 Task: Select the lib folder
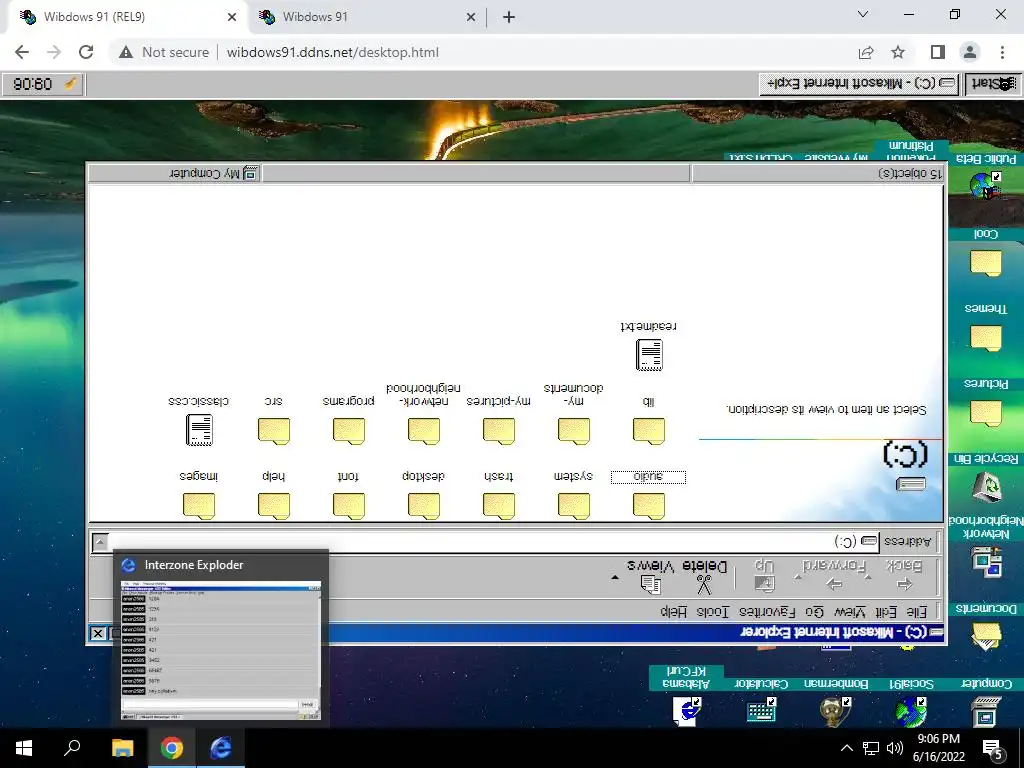point(648,430)
